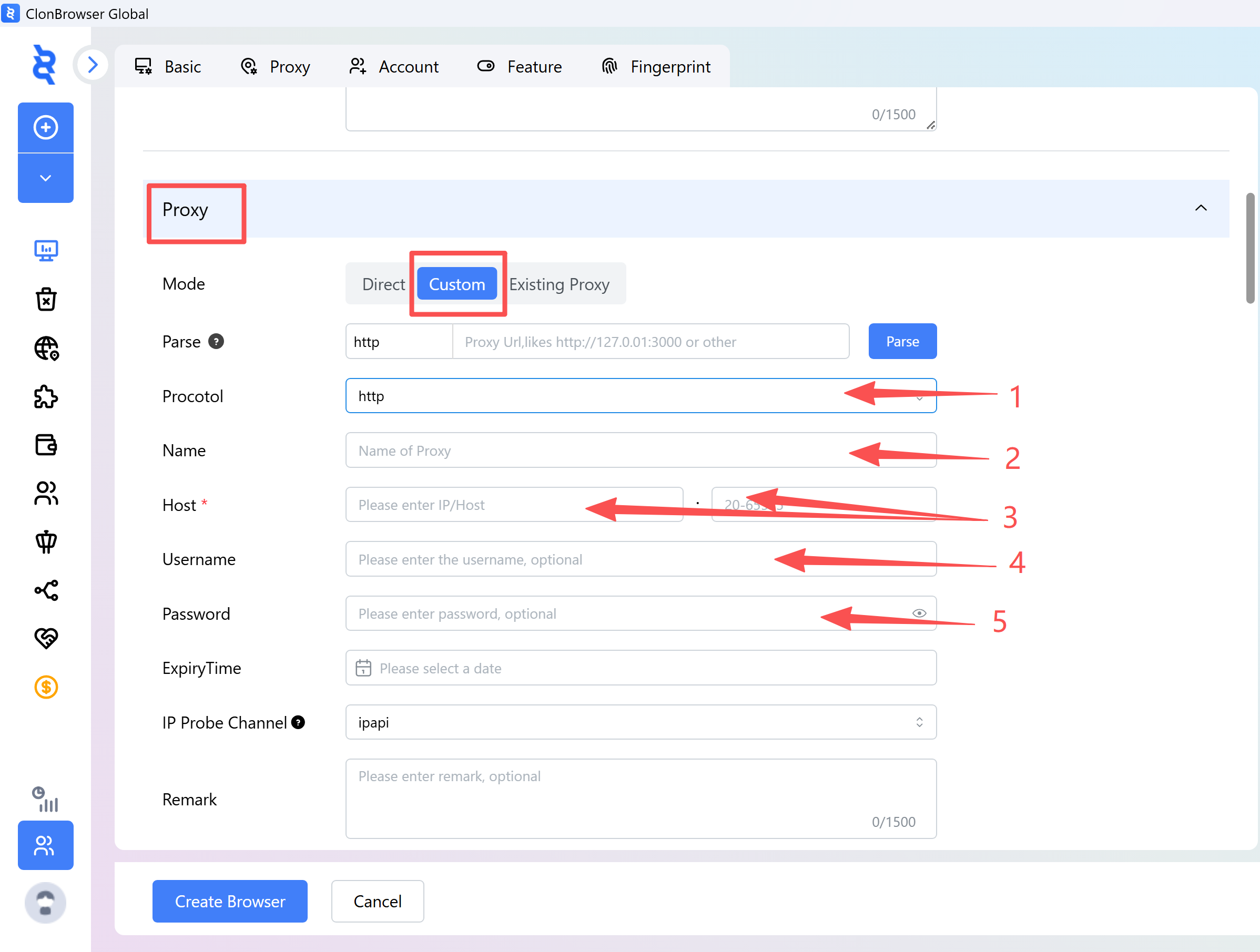Select Custom proxy mode
1260x952 pixels.
pos(457,284)
